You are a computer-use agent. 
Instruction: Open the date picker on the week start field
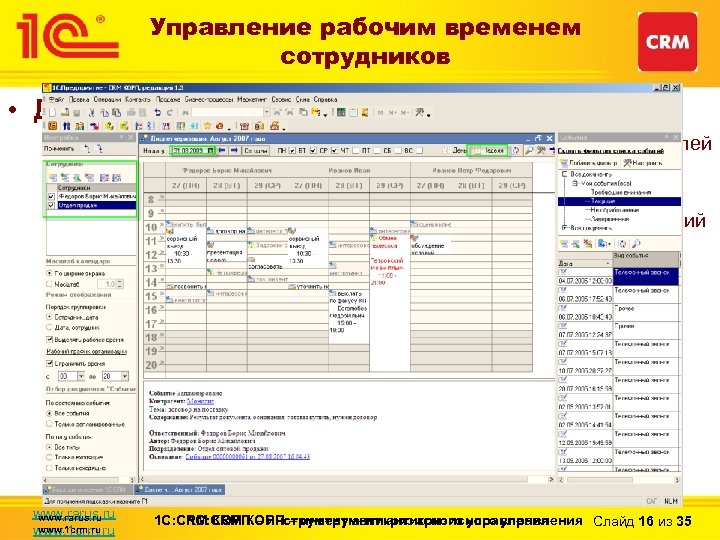[x=210, y=150]
